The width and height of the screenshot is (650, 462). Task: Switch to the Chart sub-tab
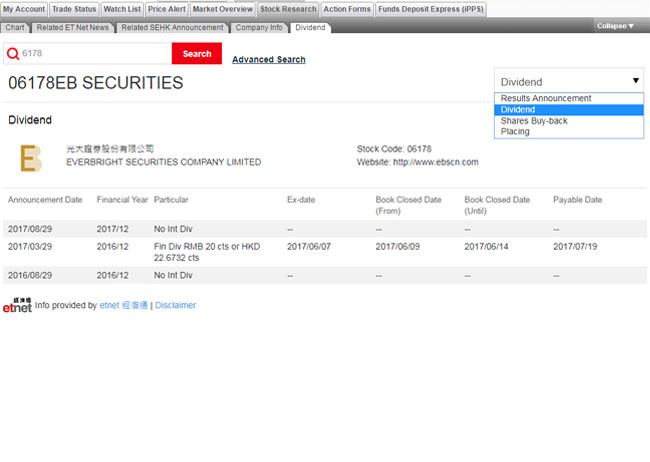point(15,28)
